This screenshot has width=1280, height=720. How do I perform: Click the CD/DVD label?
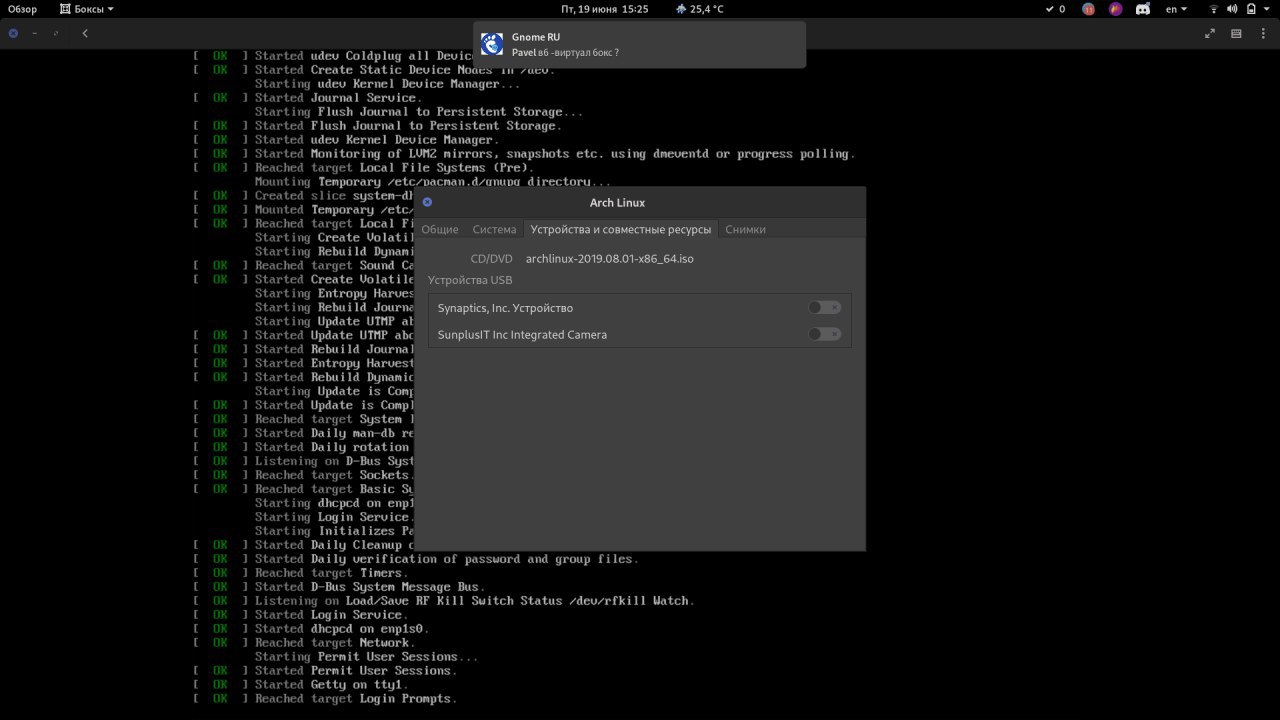coord(491,258)
